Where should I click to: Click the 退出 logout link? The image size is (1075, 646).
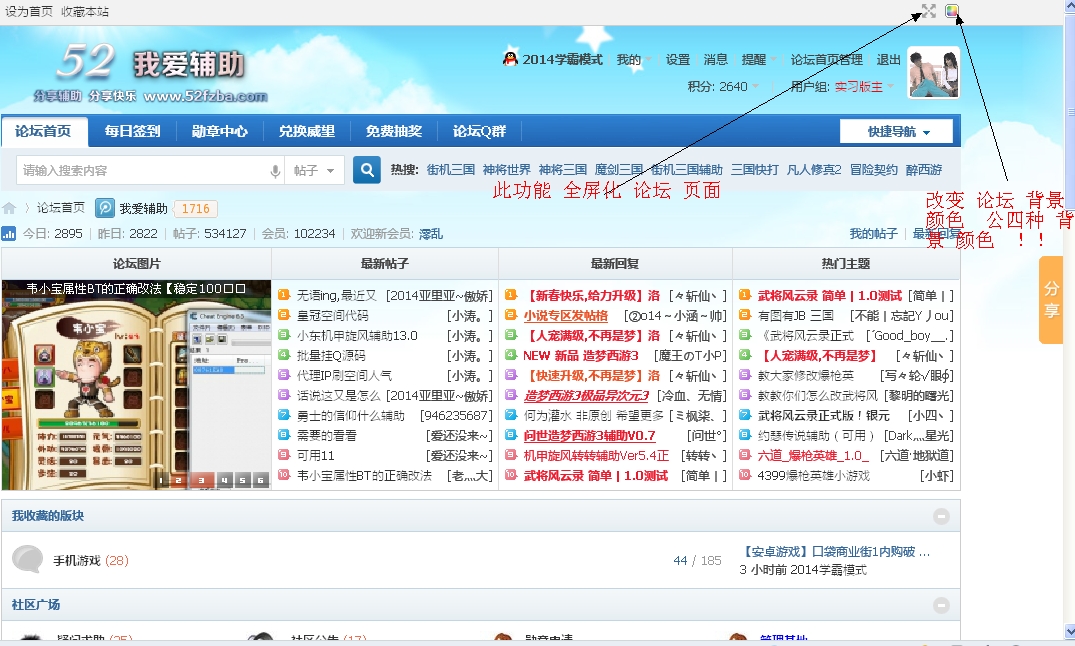[888, 60]
